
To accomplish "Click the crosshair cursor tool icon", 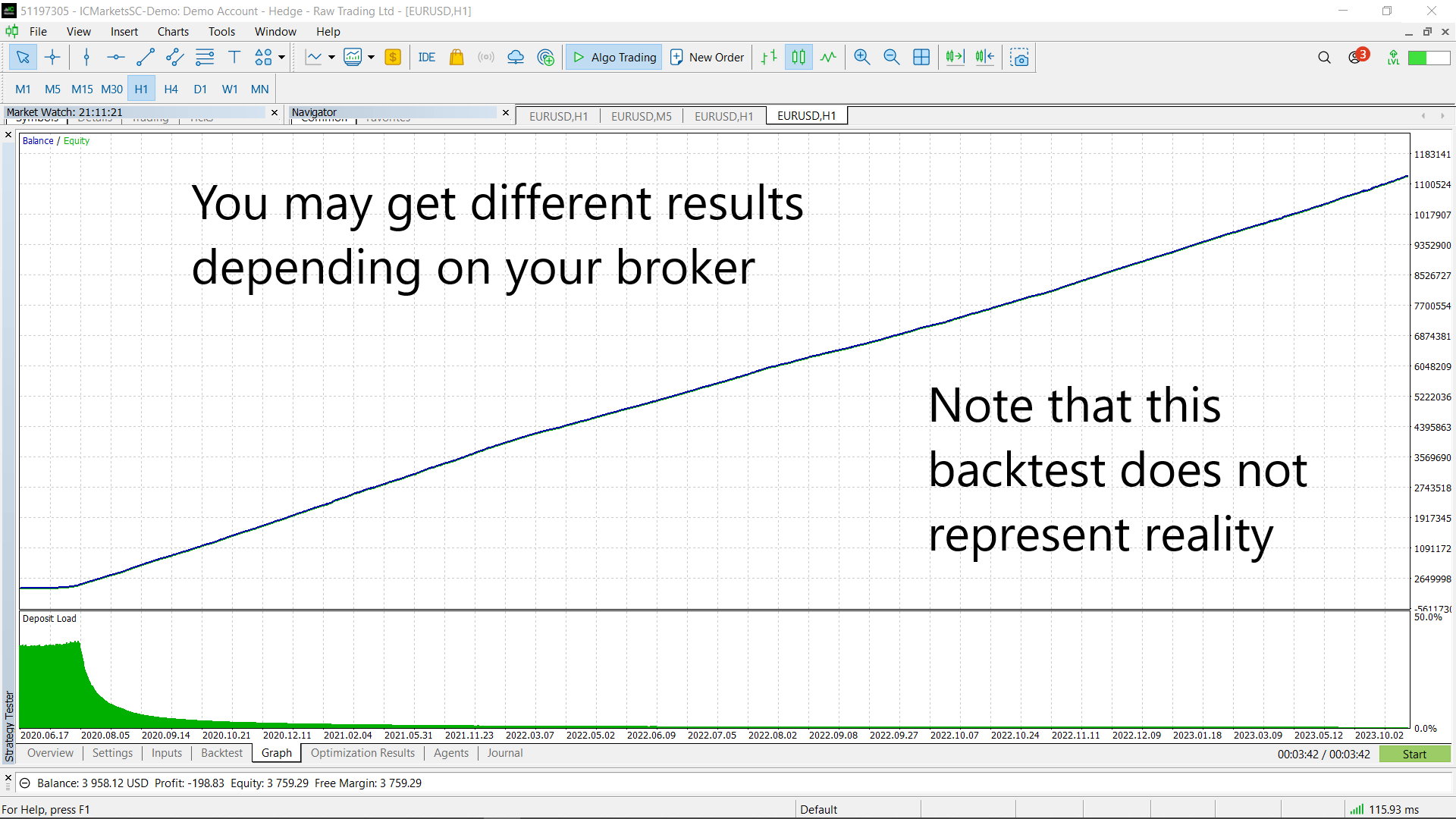I will [52, 57].
